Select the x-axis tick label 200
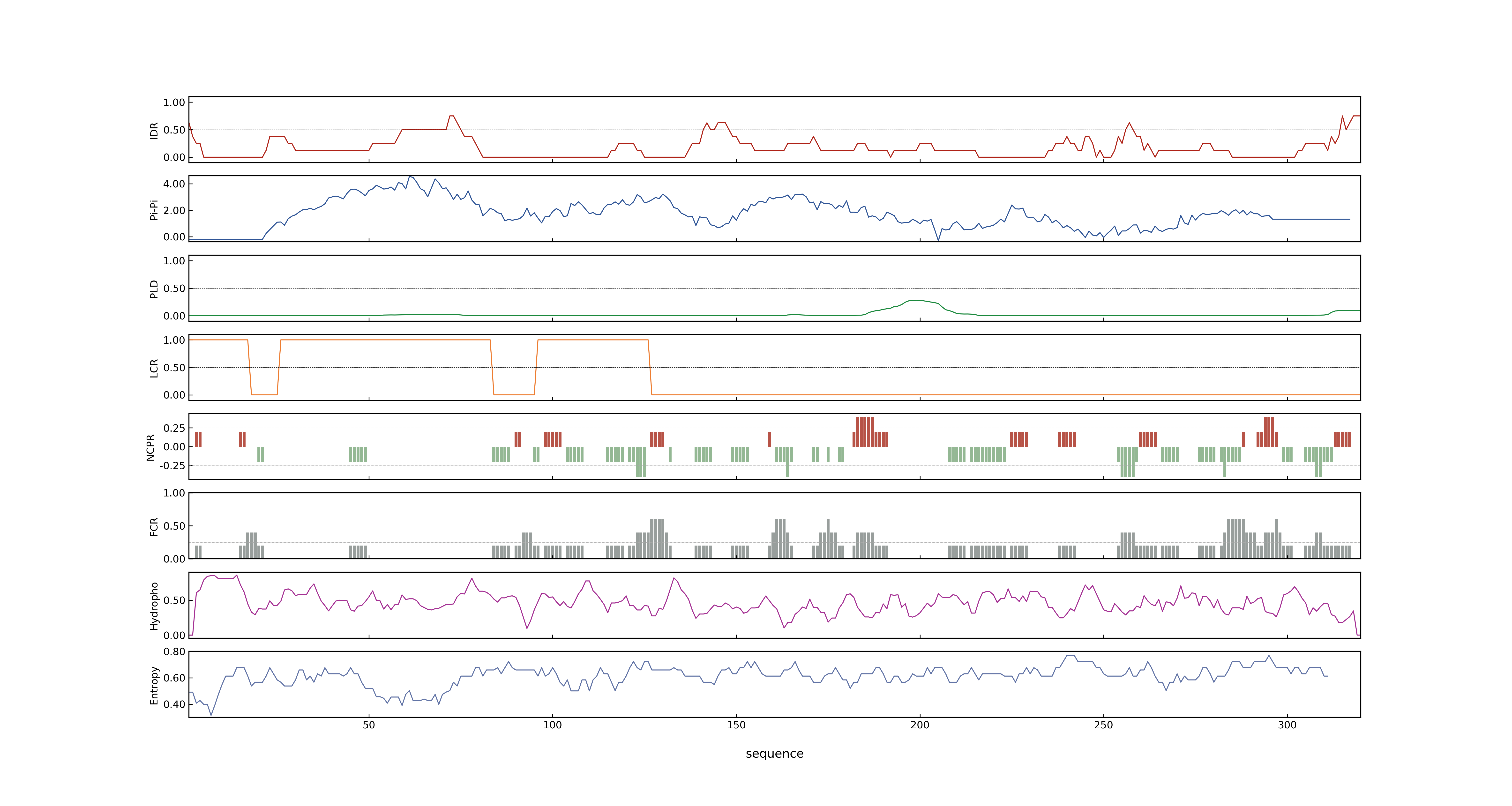1512x806 pixels. click(920, 725)
